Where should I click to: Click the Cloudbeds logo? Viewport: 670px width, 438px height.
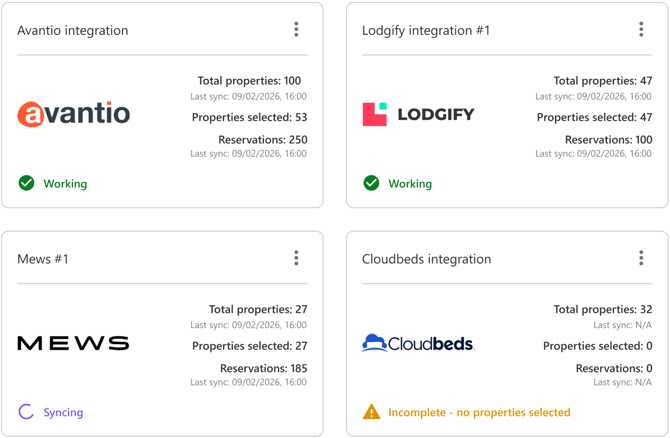tap(418, 343)
